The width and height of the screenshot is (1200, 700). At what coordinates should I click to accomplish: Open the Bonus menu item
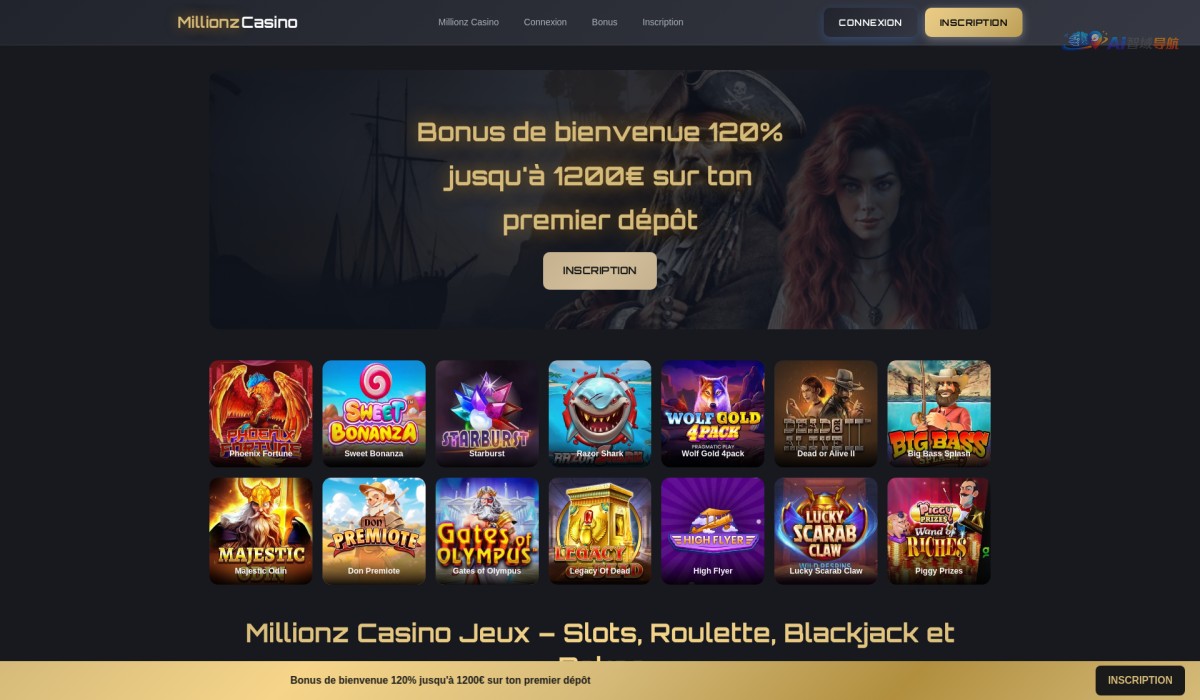604,22
